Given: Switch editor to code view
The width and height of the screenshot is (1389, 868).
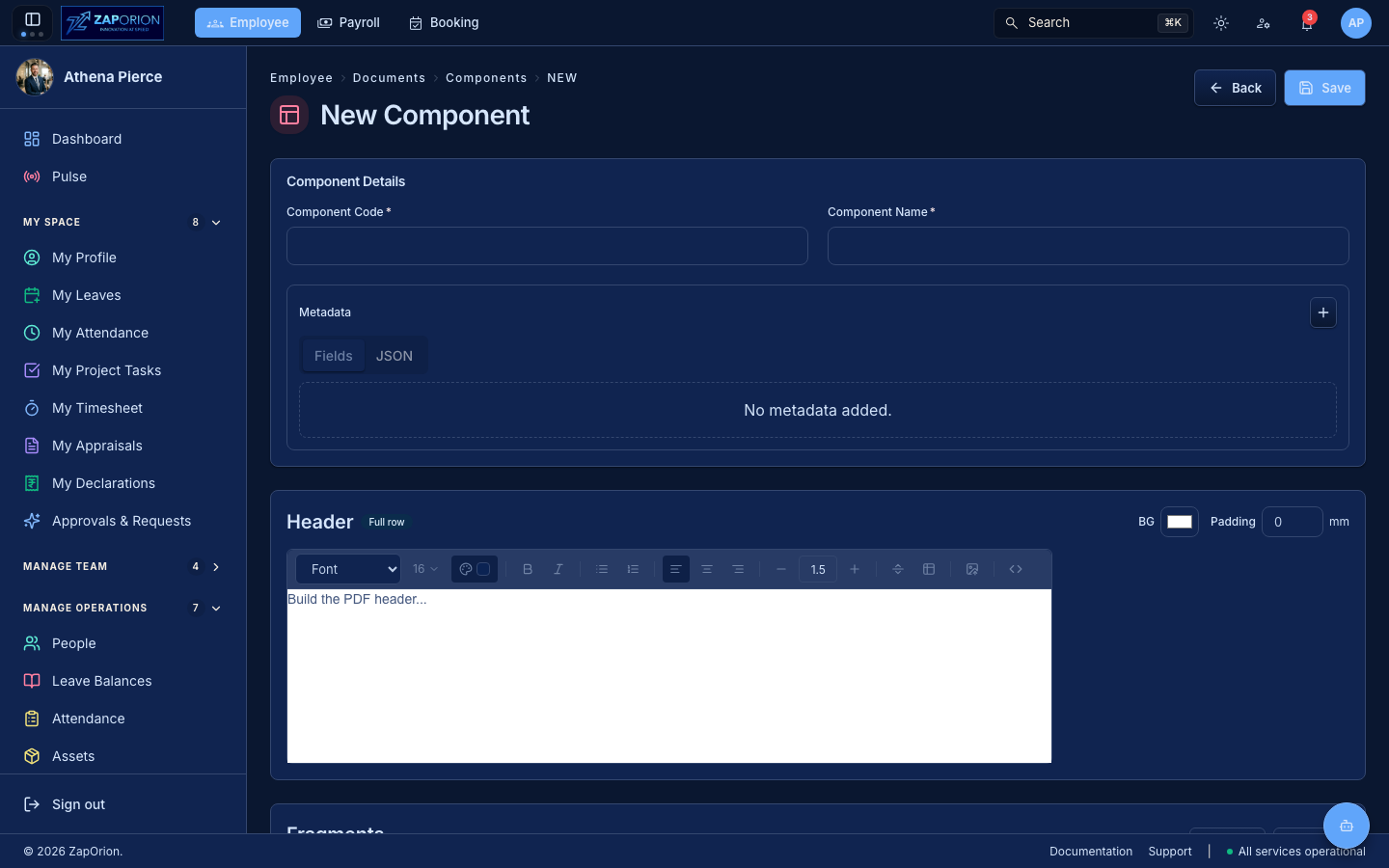Looking at the screenshot, I should click(1016, 569).
